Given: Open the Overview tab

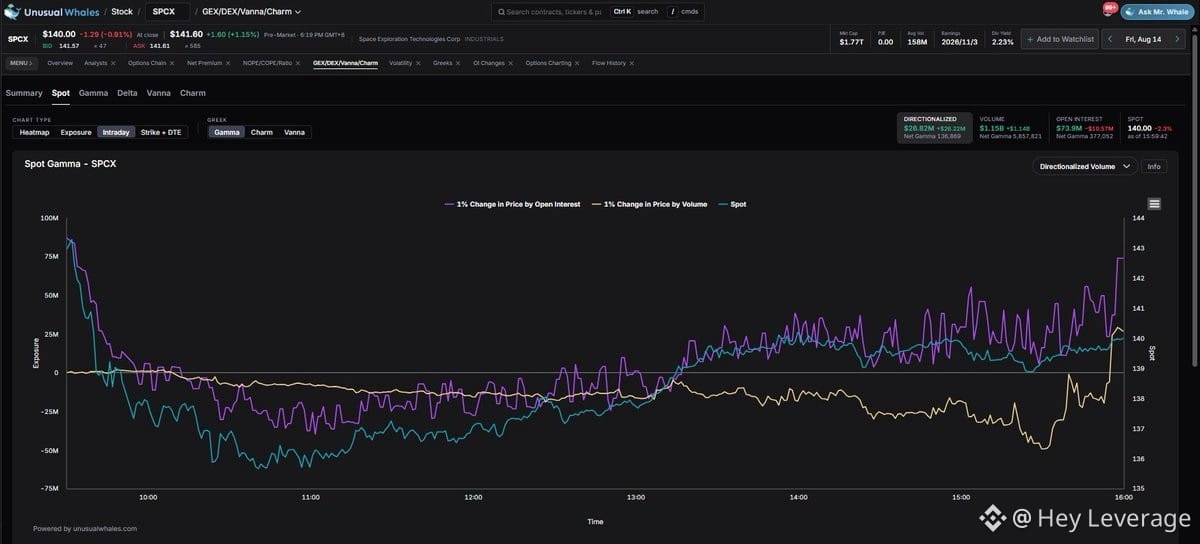Looking at the screenshot, I should pos(60,63).
